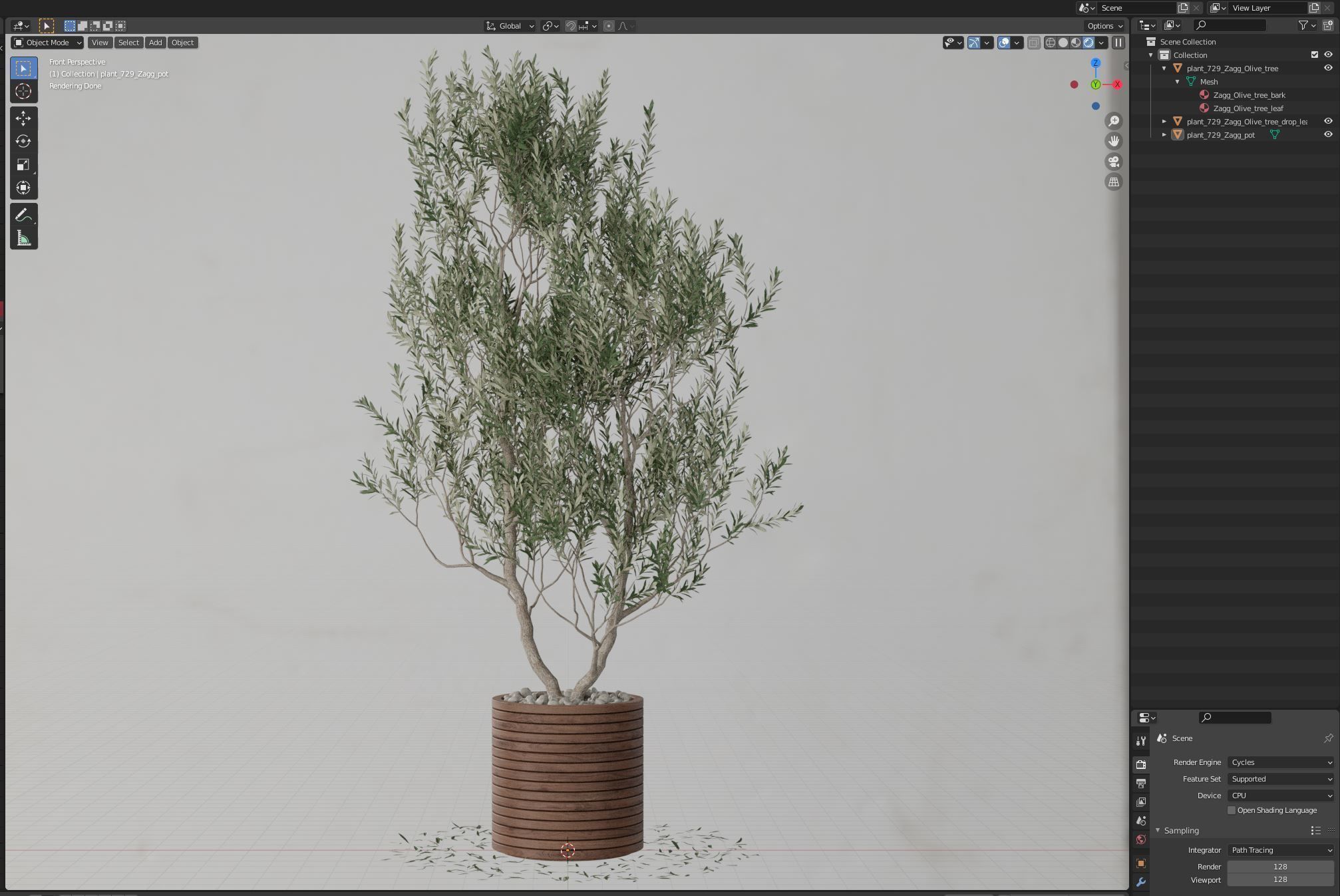Collapse the Mesh item under Olive_tree
This screenshot has width=1340, height=896.
click(1177, 82)
